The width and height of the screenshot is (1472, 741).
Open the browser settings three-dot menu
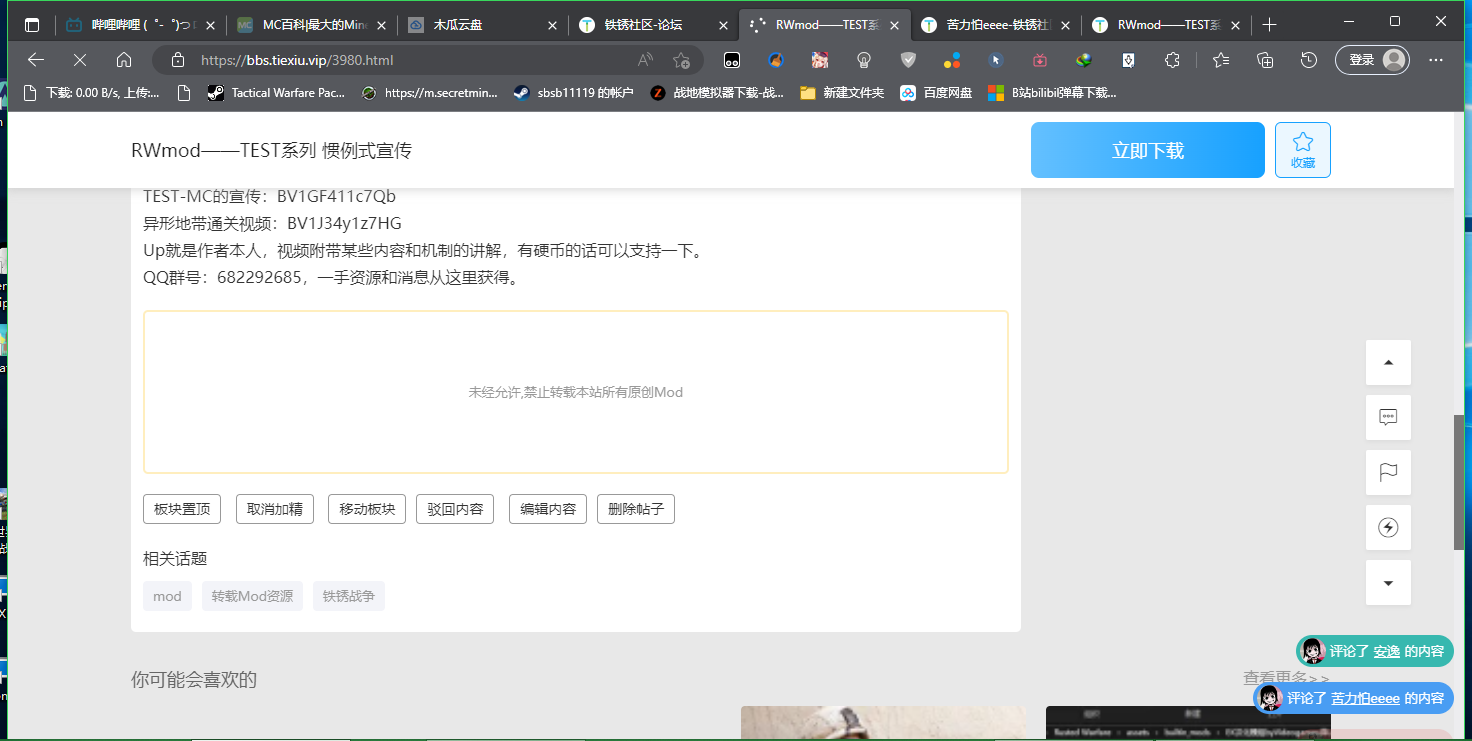coord(1436,60)
